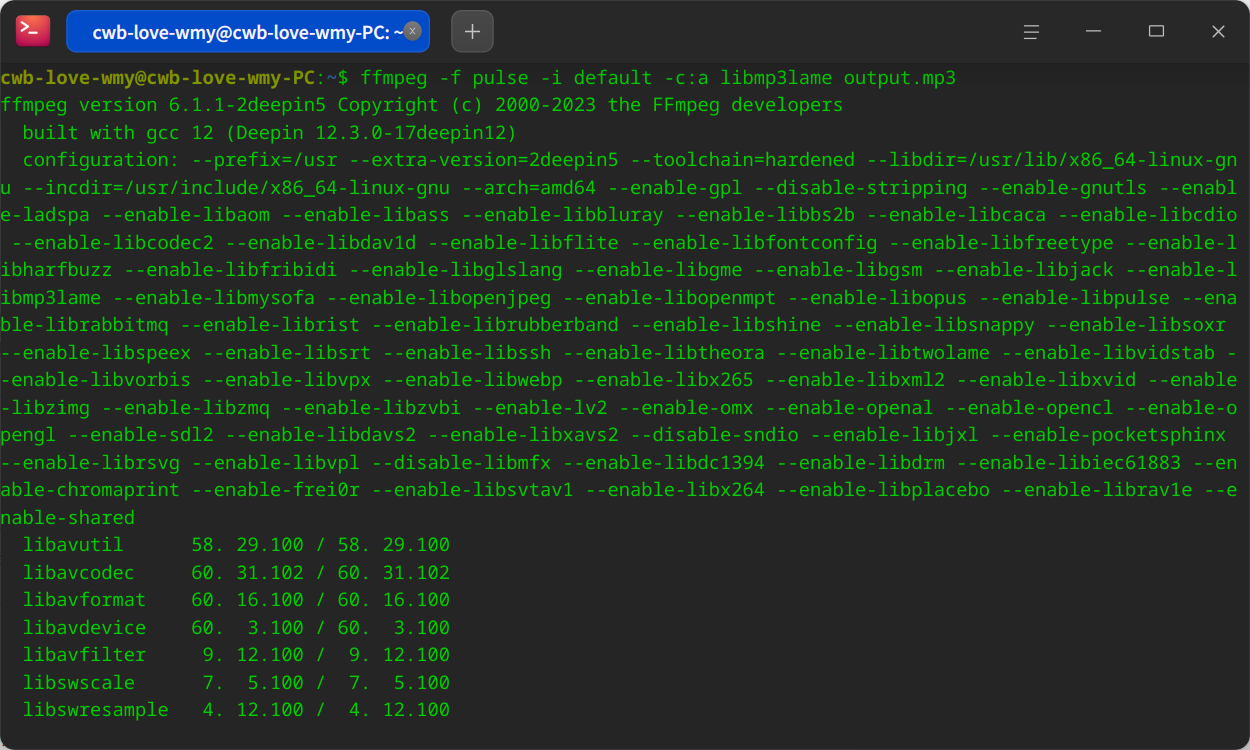Click the '--enable-libfontconfig' option text
Screen dimensions: 1250x750
tap(754, 243)
